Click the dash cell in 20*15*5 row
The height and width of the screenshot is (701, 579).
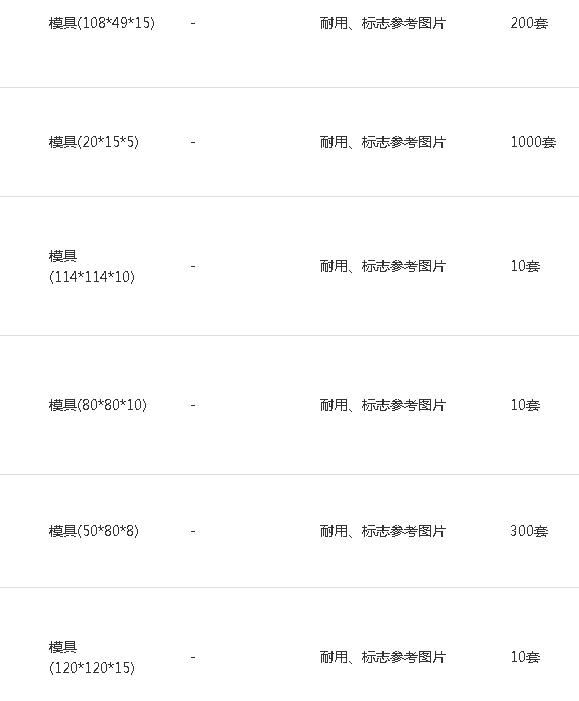pos(193,143)
